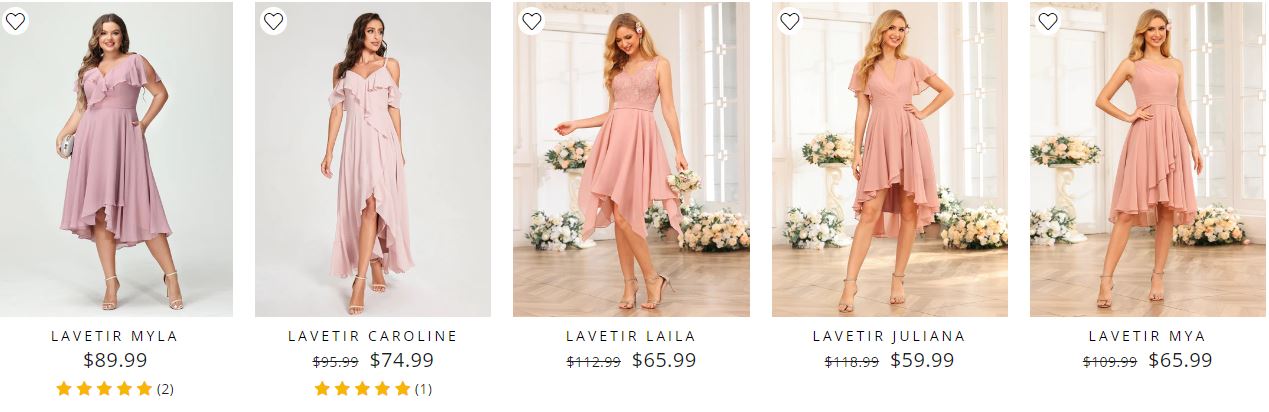This screenshot has width=1269, height=412.
Task: View Lavetir Myla five-star rating reviews
Action: (114, 389)
